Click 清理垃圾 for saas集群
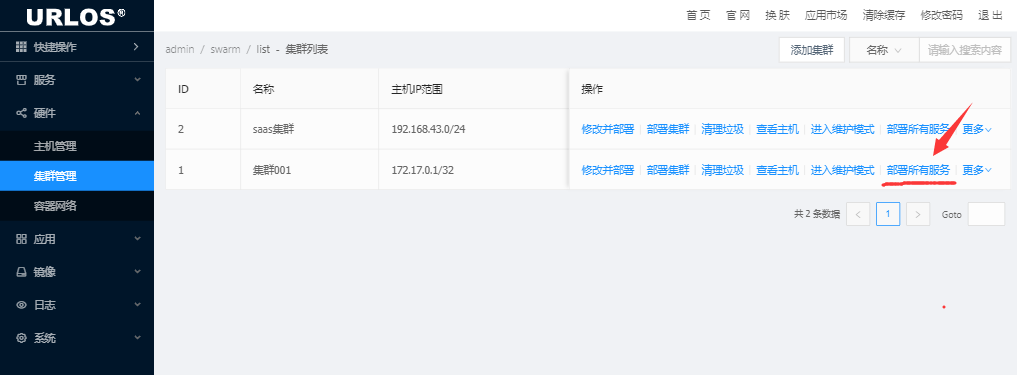The width and height of the screenshot is (1017, 375). (x=723, y=129)
